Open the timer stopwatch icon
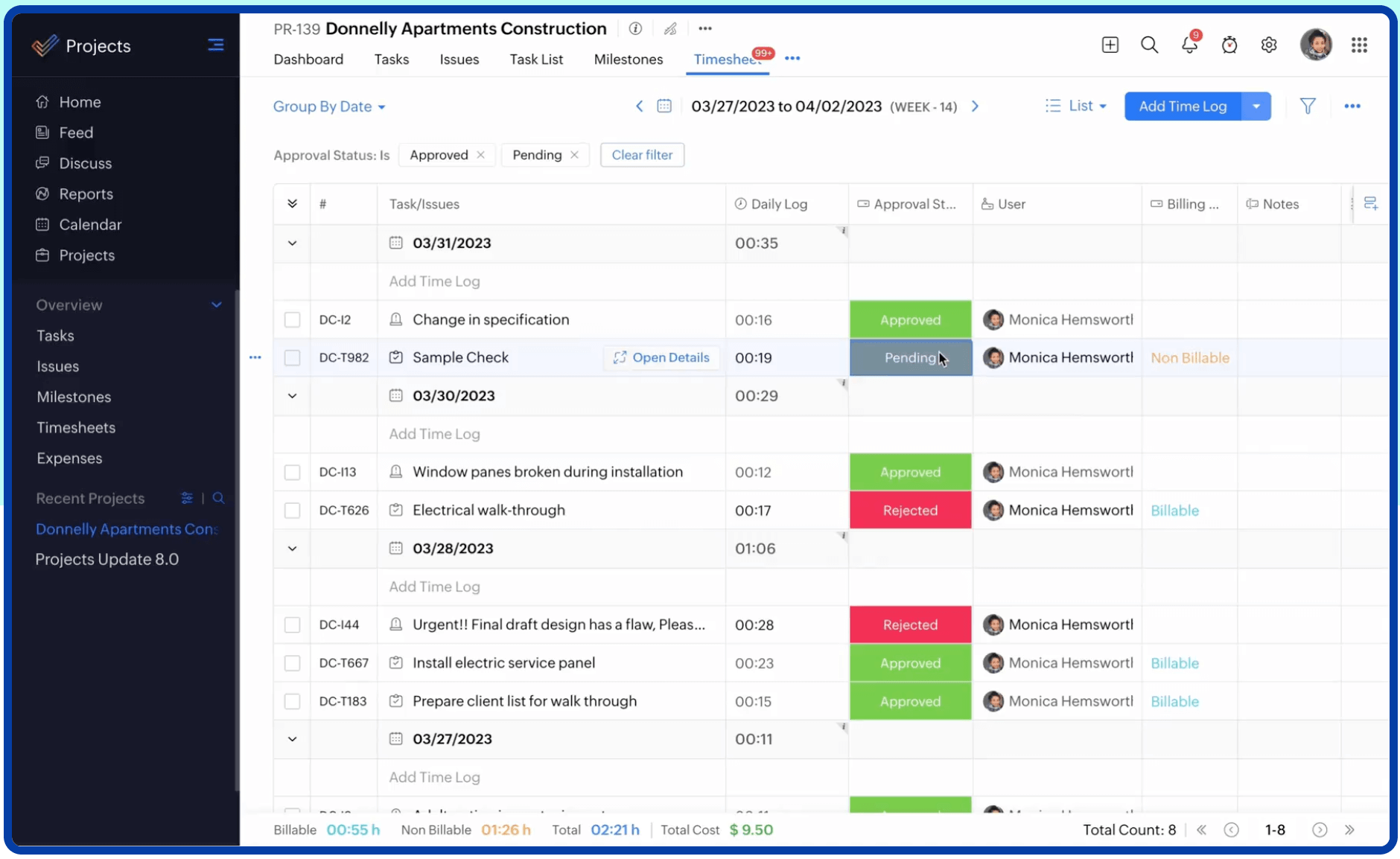Image resolution: width=1400 pixels, height=859 pixels. [1229, 45]
